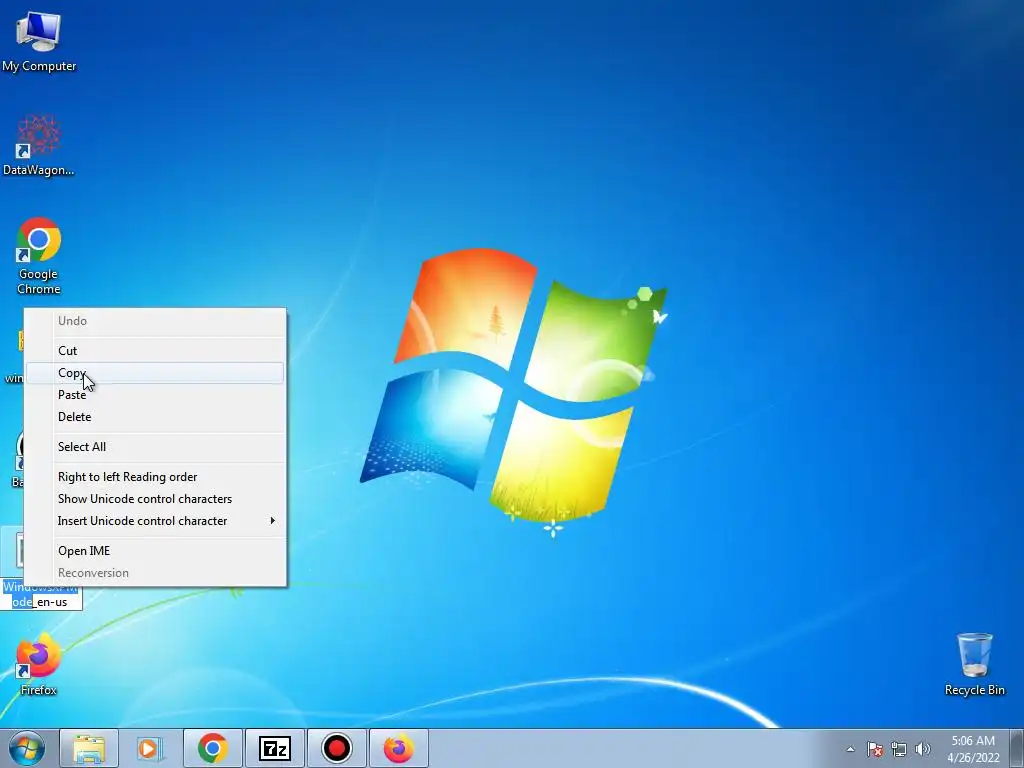Click the file rename text field ending in _en-us
This screenshot has height=768, width=1024.
coord(41,595)
